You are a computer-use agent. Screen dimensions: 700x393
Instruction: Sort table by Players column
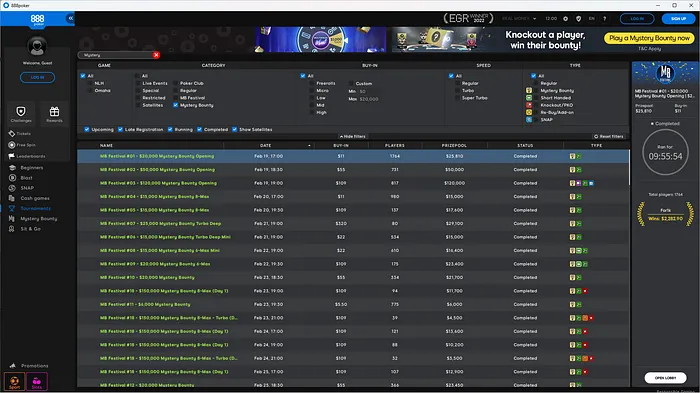395,146
